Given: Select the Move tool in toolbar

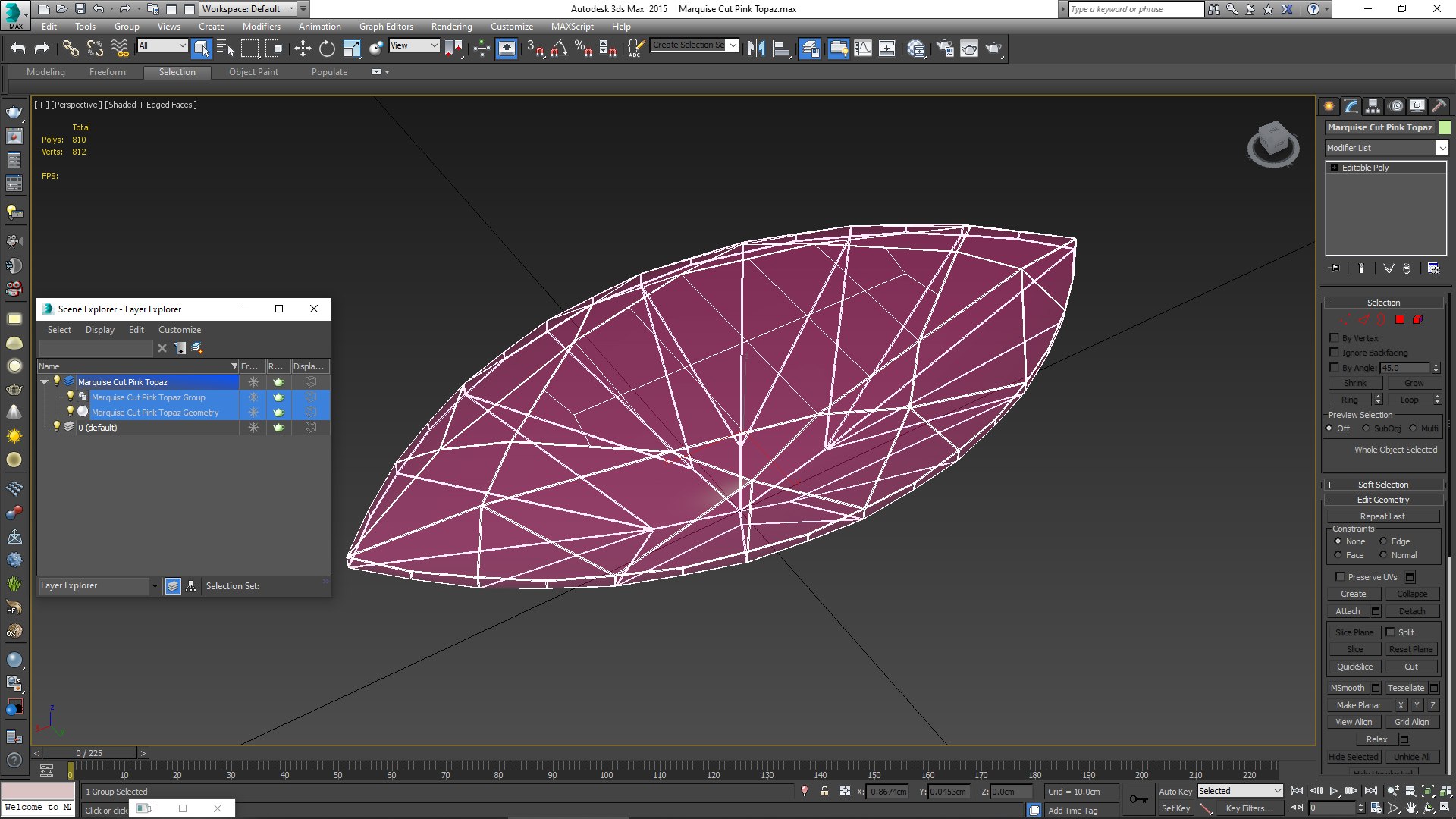Looking at the screenshot, I should 303,49.
